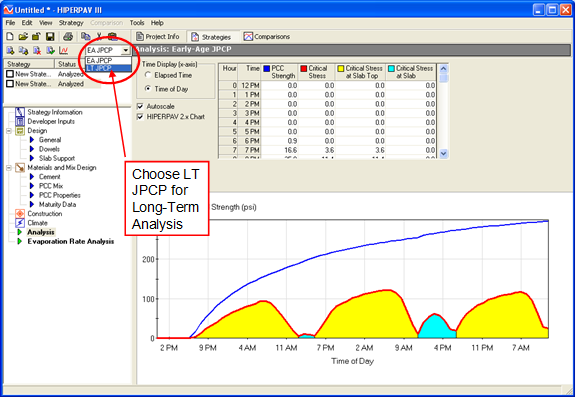Click the Copy toolbar icon
This screenshot has height=398, width=576.
[x=86, y=36]
